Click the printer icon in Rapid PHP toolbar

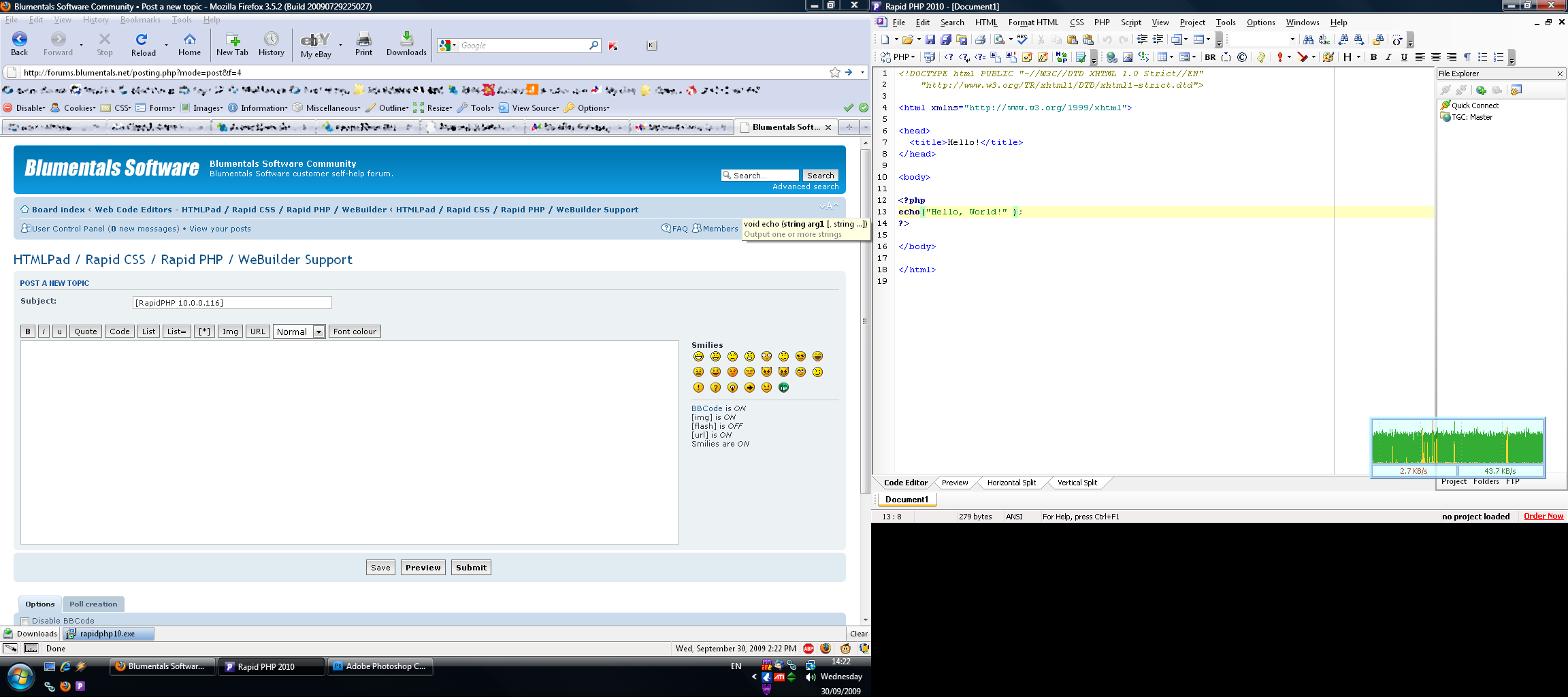click(980, 39)
